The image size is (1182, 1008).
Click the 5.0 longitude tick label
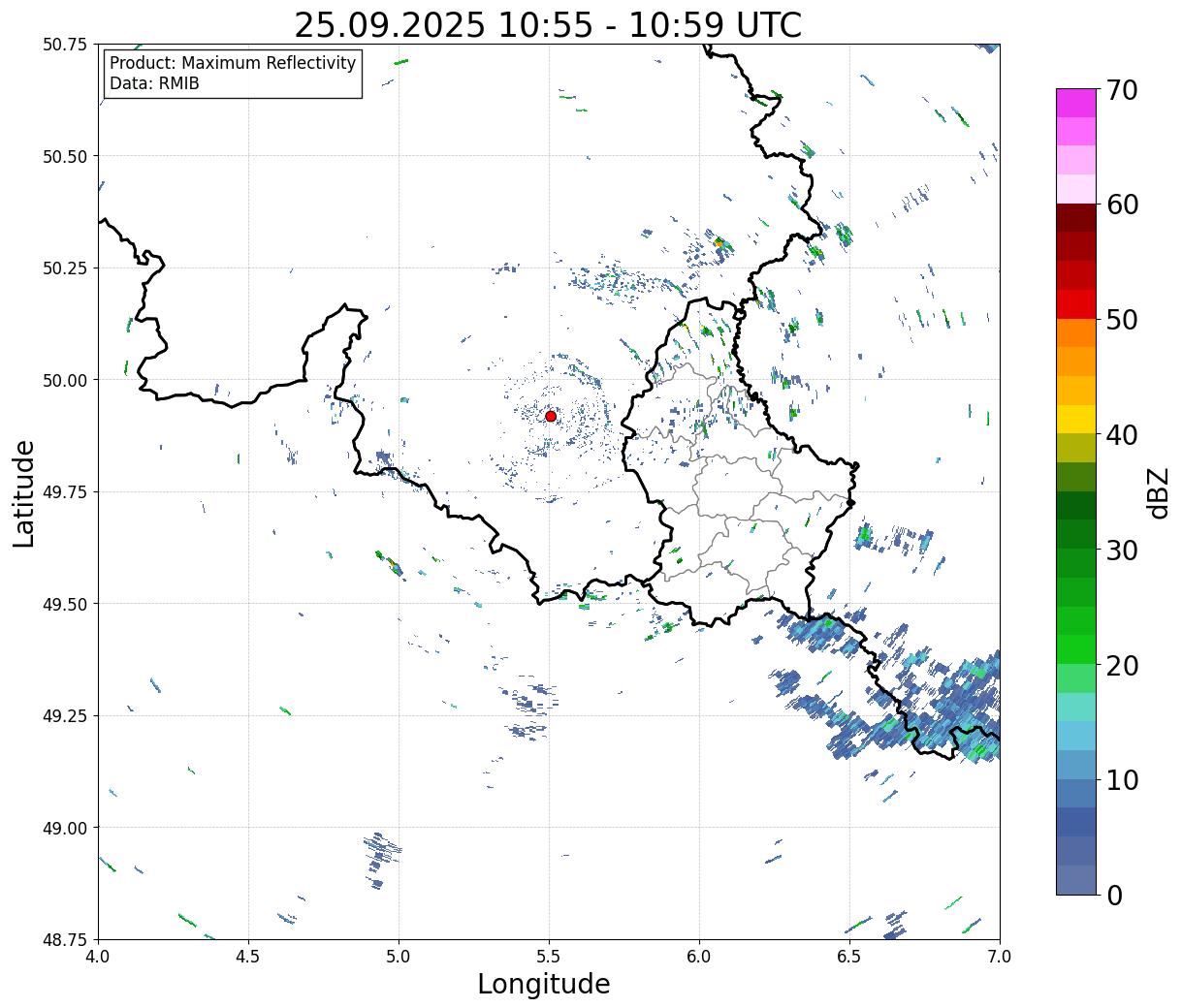pos(399,957)
